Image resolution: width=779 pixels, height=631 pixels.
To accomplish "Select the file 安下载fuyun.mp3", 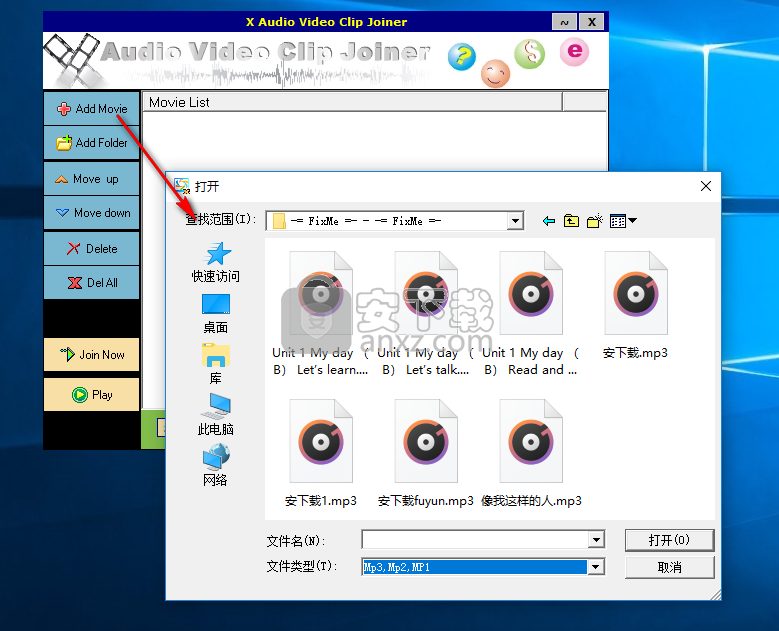I will click(426, 453).
